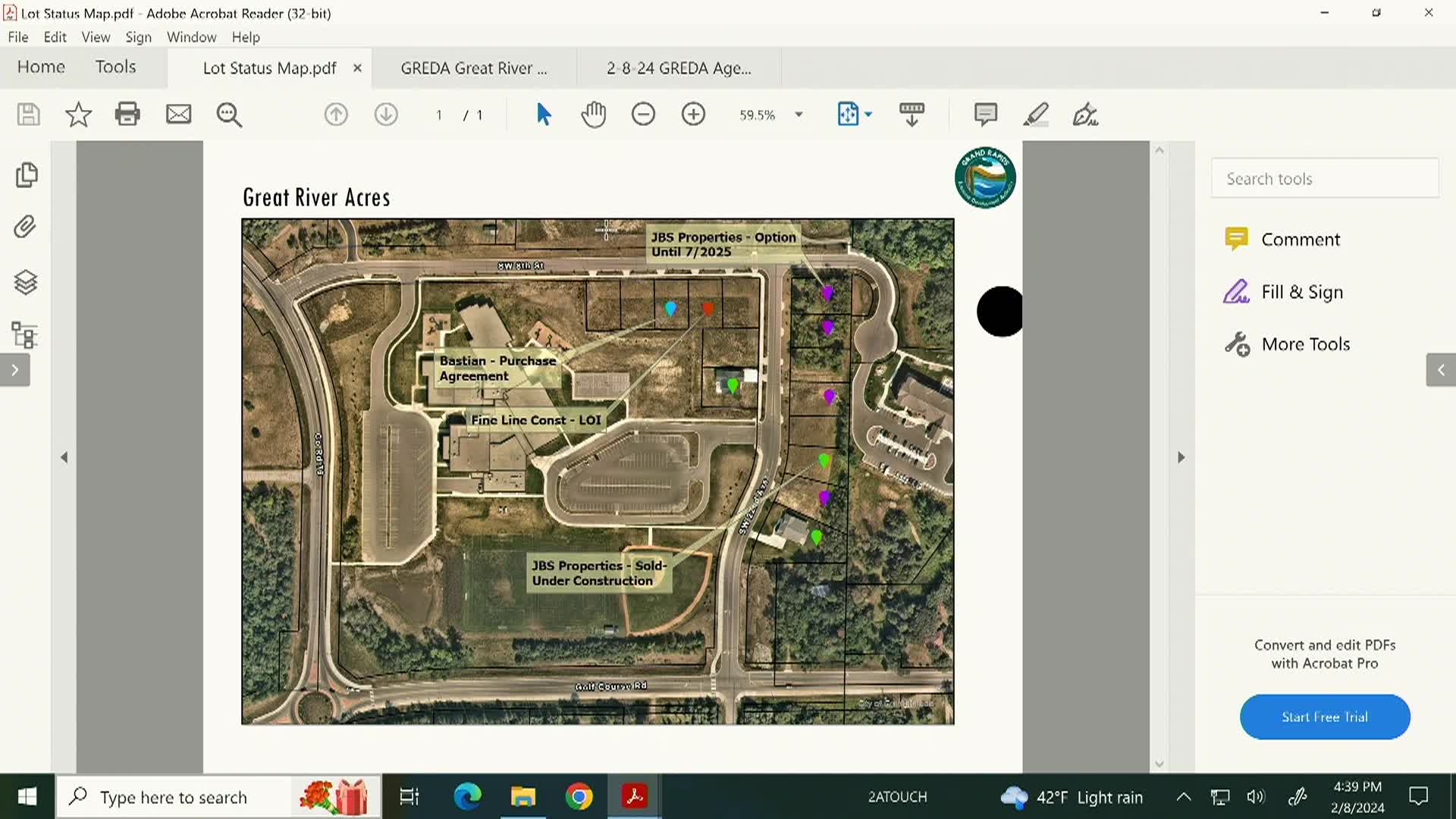The image size is (1456, 819).
Task: Expand the left navigation pane
Action: click(14, 370)
